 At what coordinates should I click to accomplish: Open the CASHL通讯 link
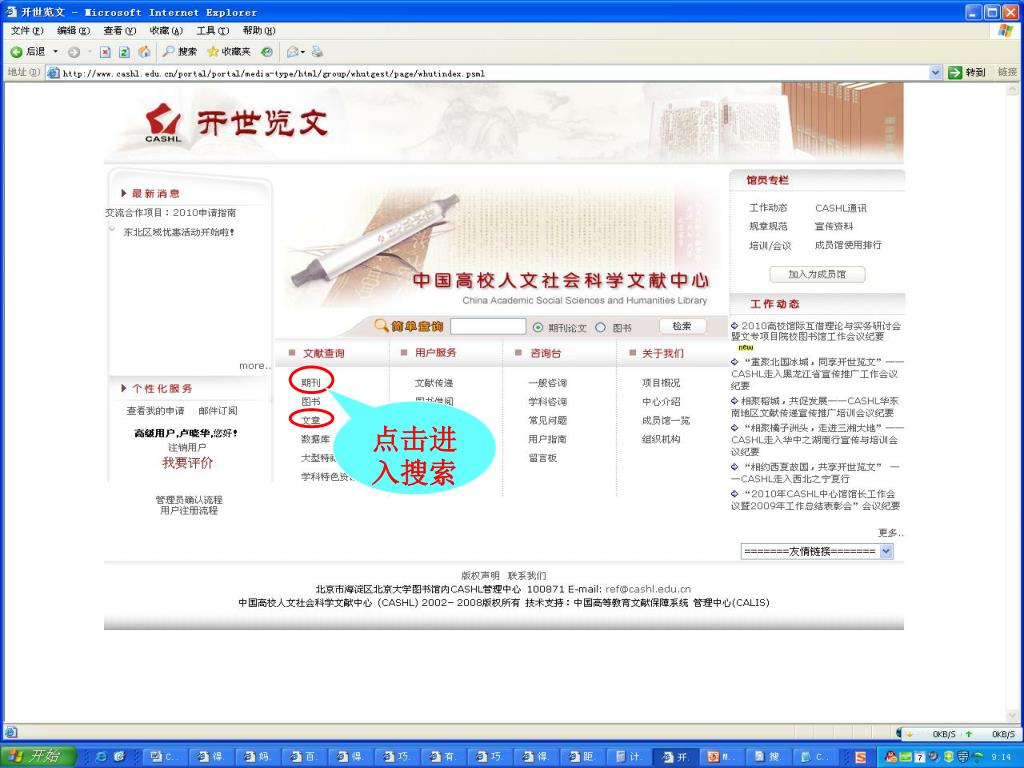(840, 208)
